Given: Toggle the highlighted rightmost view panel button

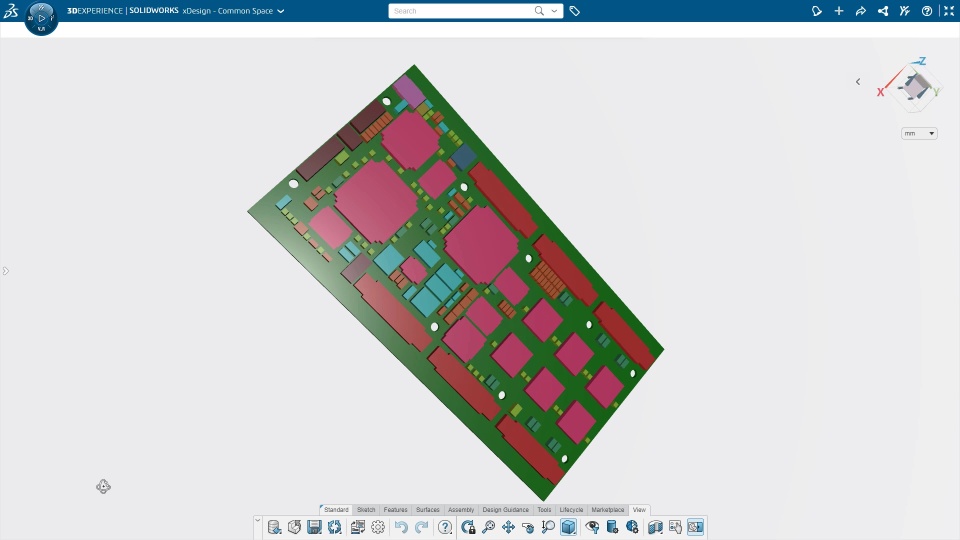Looking at the screenshot, I should coord(696,527).
